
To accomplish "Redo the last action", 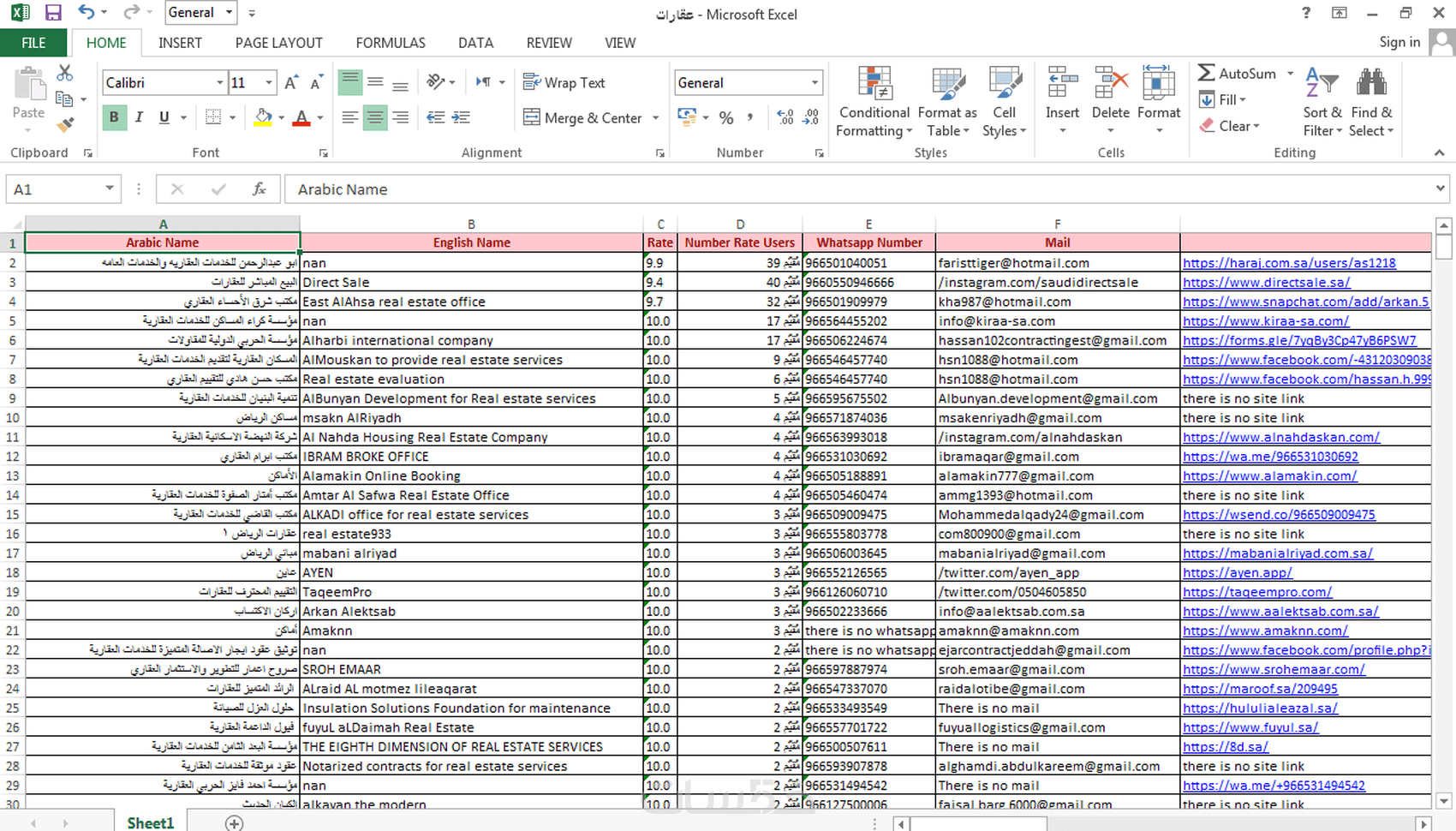I will [131, 12].
